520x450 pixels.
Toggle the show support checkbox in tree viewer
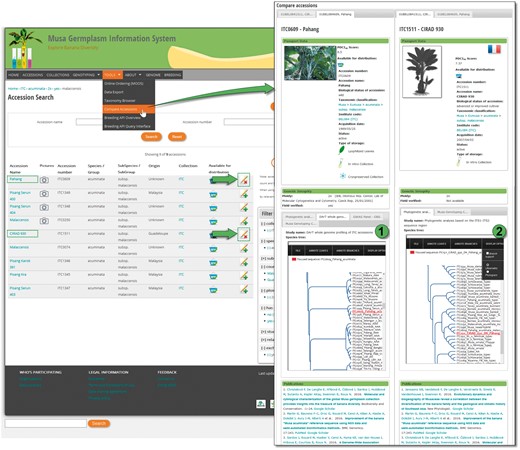click(x=487, y=253)
